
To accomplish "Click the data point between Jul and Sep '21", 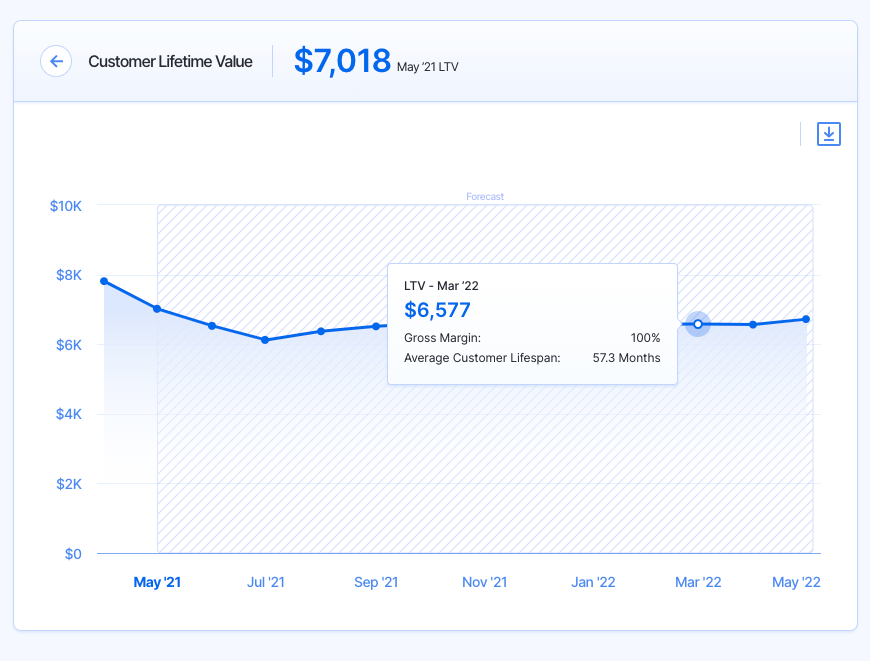I will pos(321,331).
